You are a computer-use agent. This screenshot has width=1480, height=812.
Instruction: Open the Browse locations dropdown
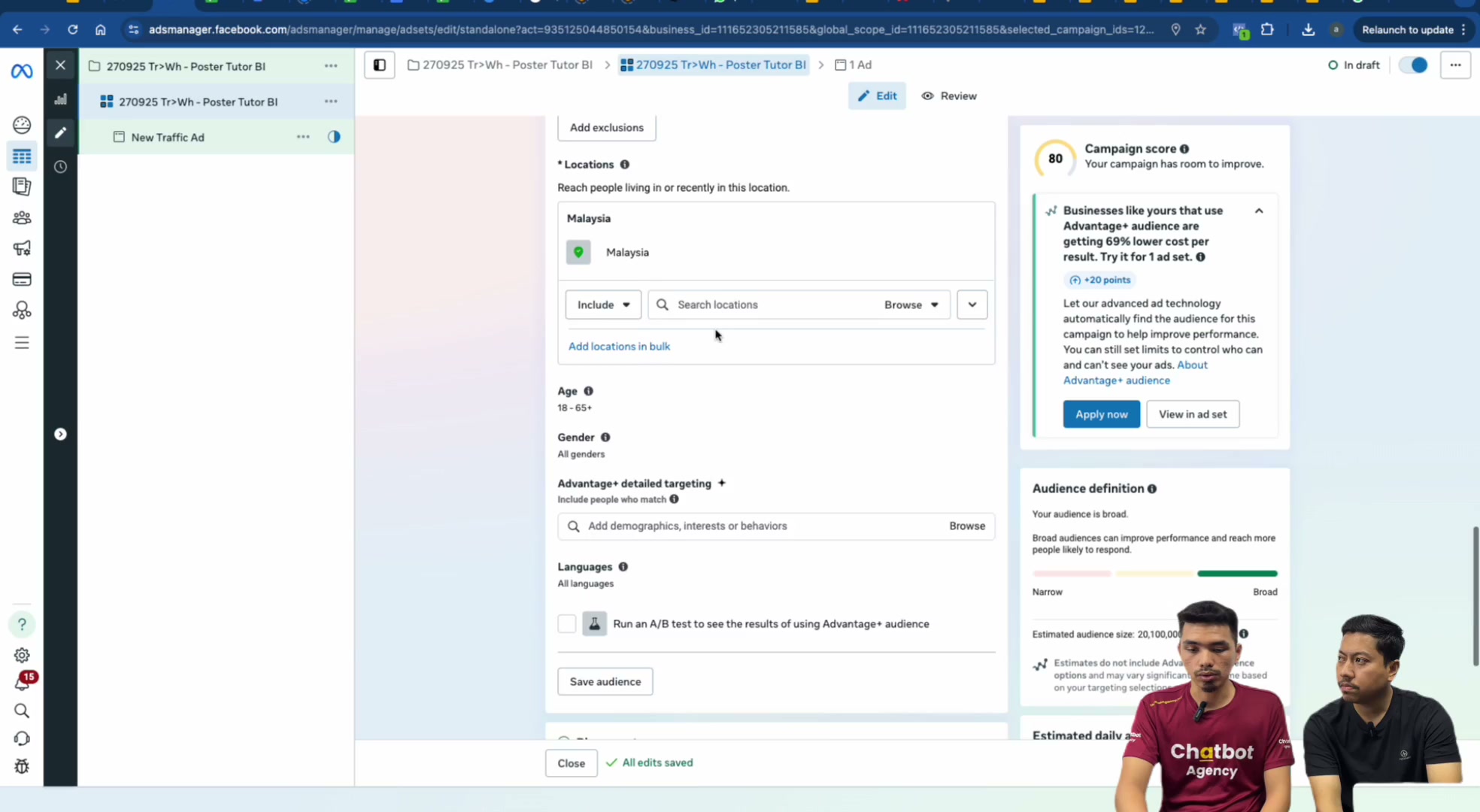pos(911,304)
